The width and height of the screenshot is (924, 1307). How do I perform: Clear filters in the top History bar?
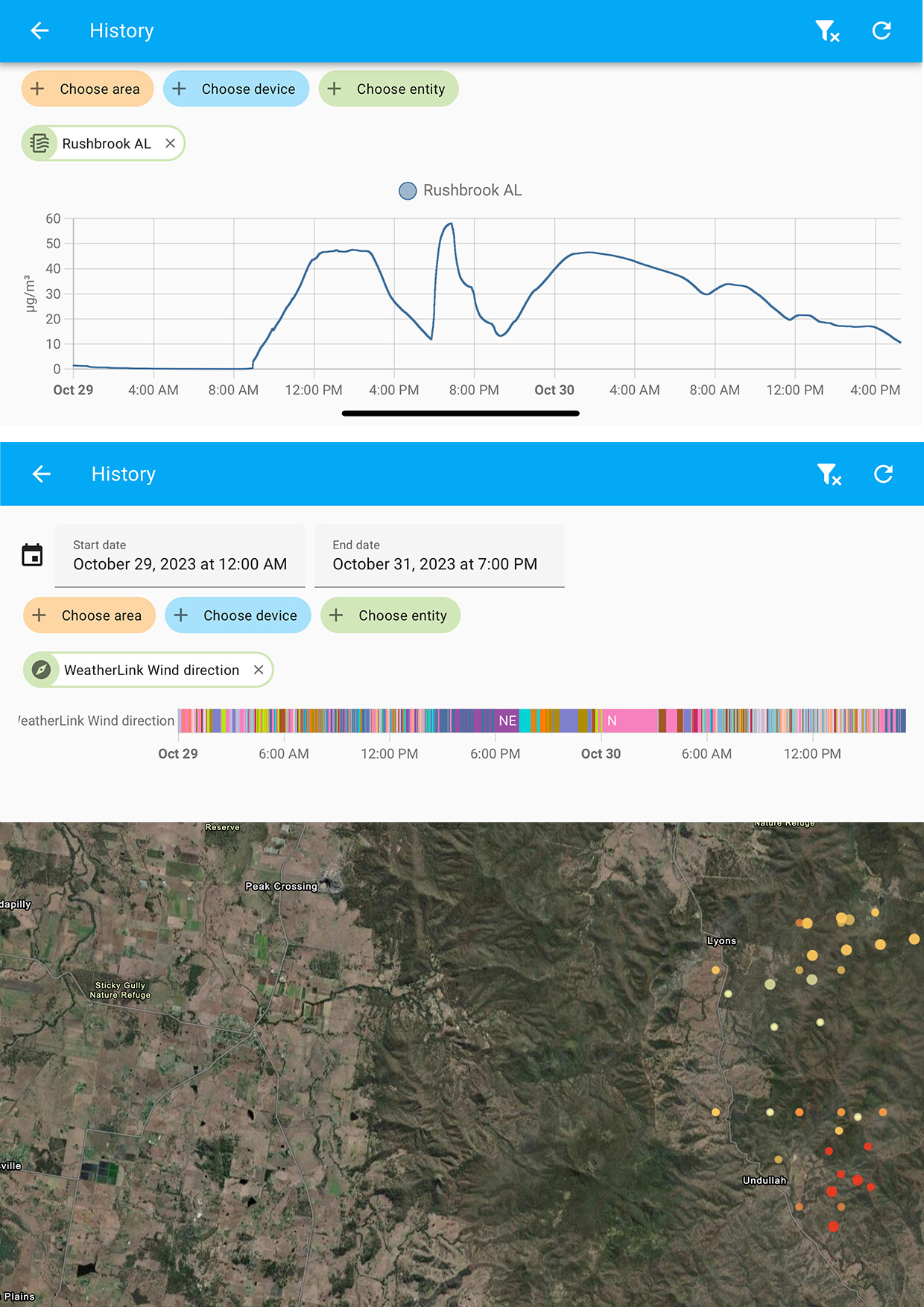click(827, 31)
